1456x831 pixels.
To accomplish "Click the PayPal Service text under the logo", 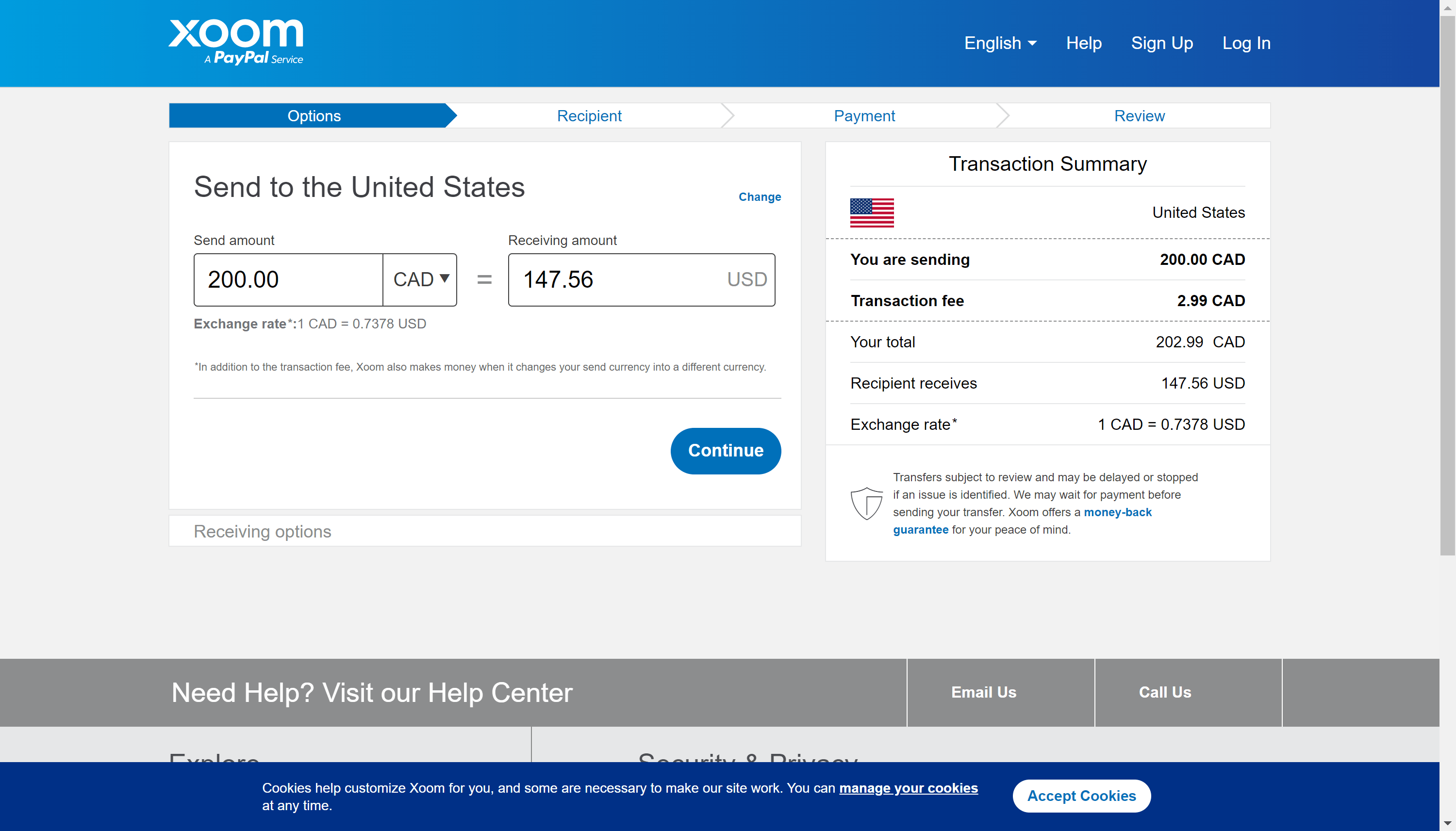I will tap(255, 59).
